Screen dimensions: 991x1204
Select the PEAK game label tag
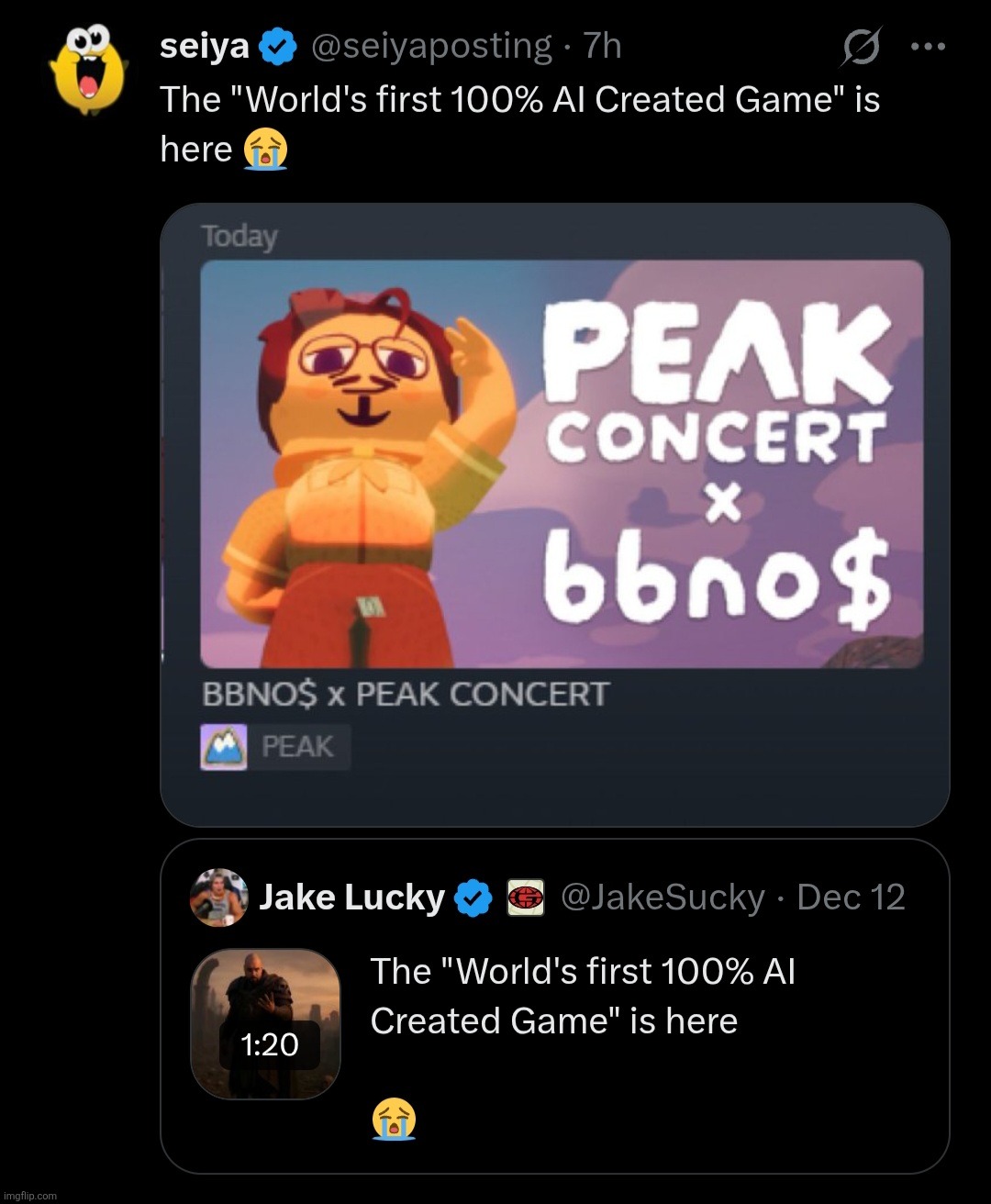pos(297,747)
